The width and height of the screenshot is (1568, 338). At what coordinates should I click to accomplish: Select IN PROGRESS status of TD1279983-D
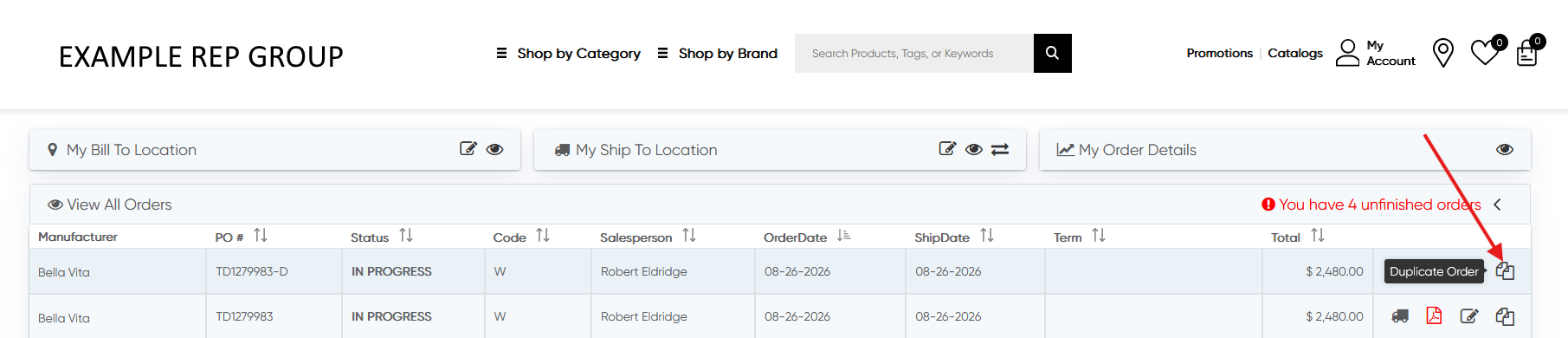(x=391, y=271)
